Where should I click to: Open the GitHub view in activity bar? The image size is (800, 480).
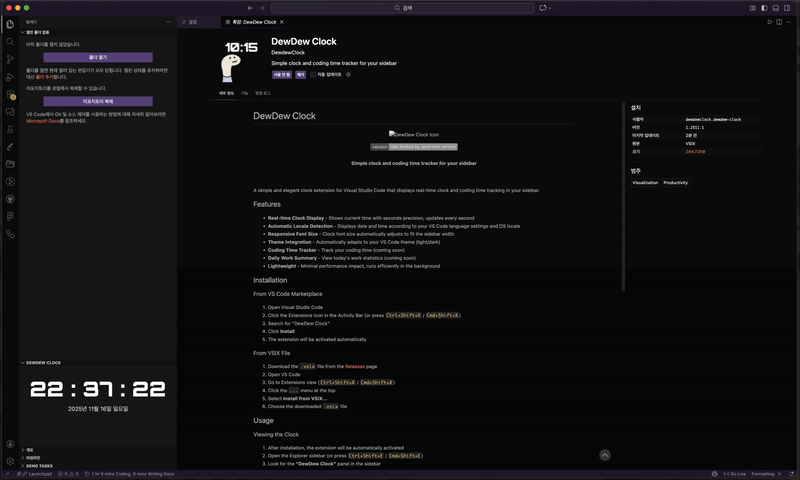click(10, 199)
